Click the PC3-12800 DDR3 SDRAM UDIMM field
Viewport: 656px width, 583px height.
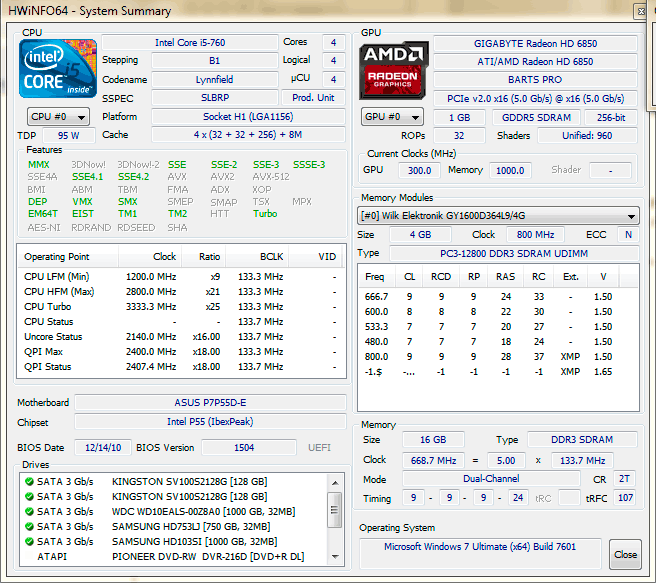click(514, 253)
